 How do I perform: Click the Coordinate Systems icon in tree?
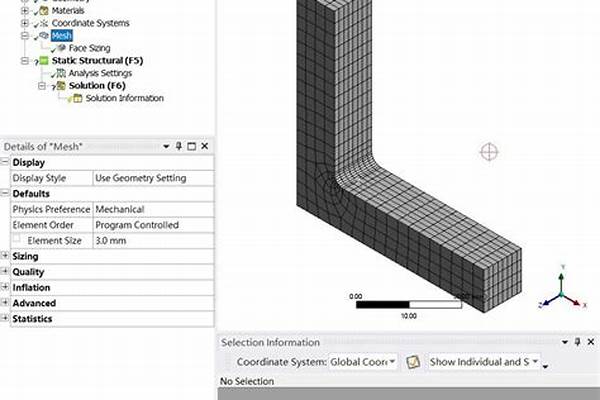(x=41, y=23)
